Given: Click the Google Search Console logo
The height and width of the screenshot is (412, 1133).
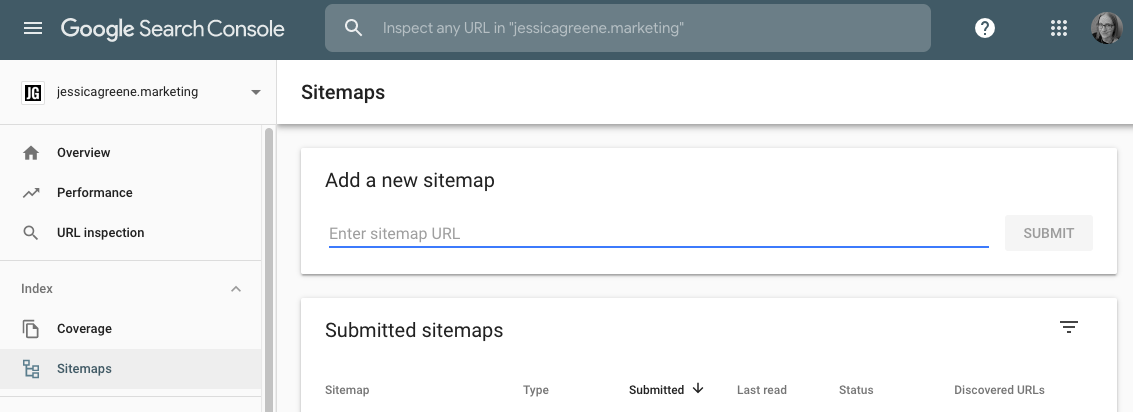Looking at the screenshot, I should [173, 28].
